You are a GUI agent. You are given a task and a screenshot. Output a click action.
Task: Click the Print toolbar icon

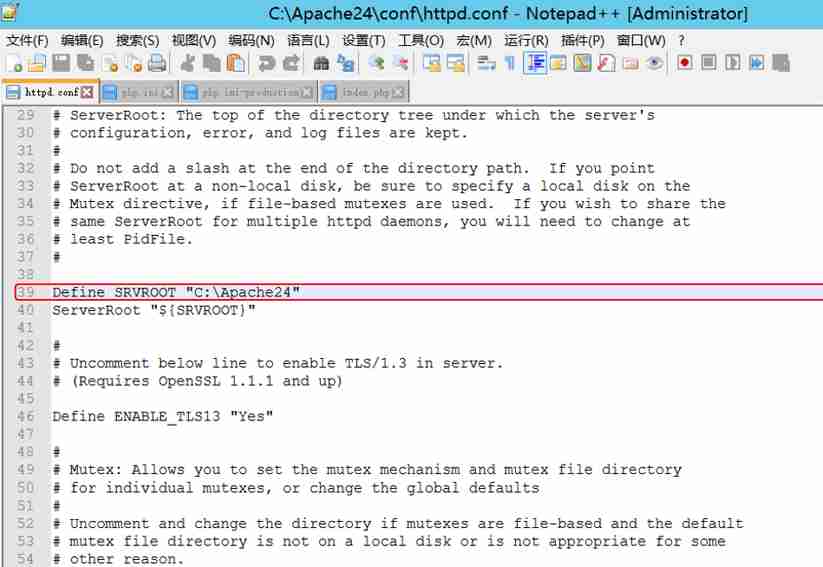click(157, 64)
